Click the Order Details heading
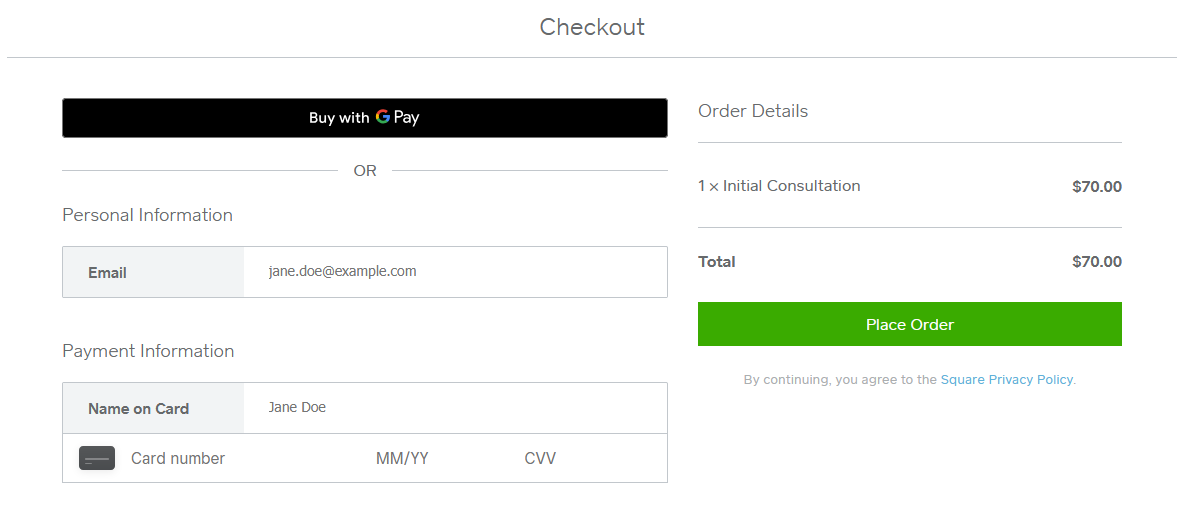Image resolution: width=1196 pixels, height=529 pixels. tap(753, 111)
